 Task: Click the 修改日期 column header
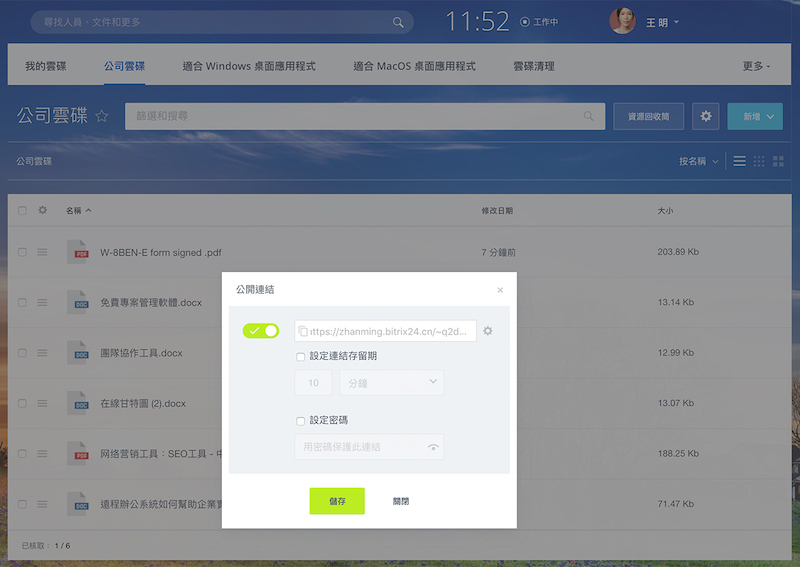(497, 210)
